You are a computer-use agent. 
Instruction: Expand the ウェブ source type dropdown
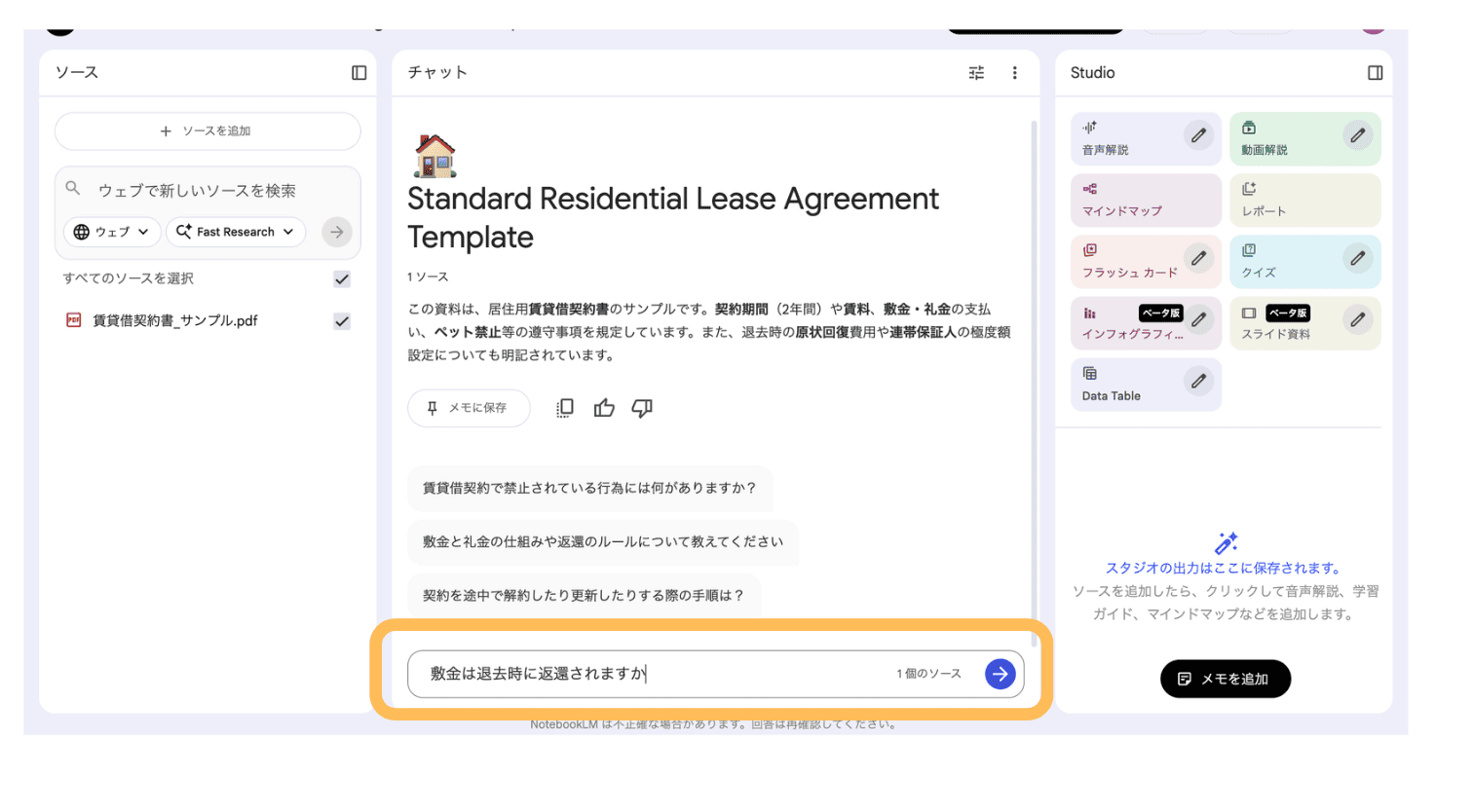[112, 232]
